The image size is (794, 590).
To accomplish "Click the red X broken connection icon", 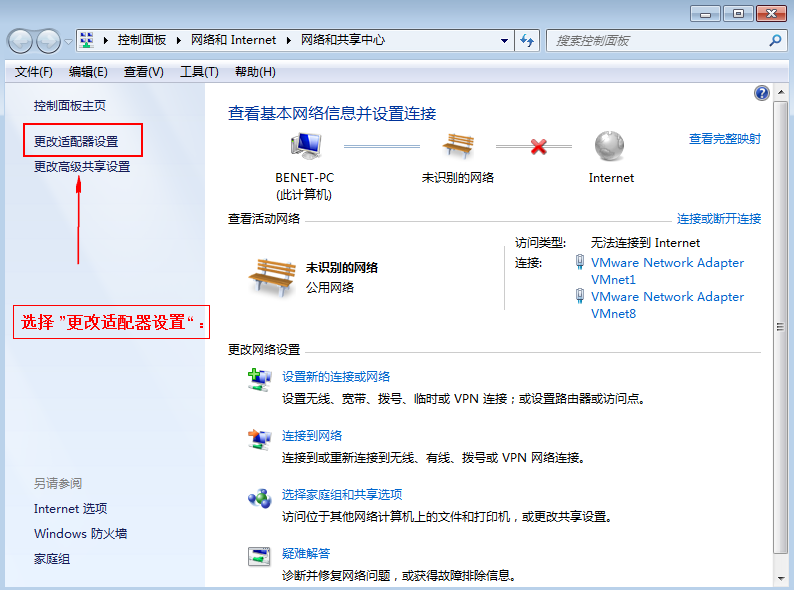I will pyautogui.click(x=538, y=147).
